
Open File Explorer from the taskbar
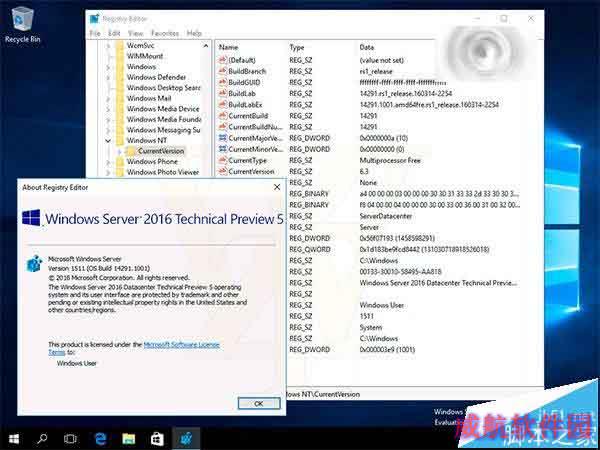point(129,439)
